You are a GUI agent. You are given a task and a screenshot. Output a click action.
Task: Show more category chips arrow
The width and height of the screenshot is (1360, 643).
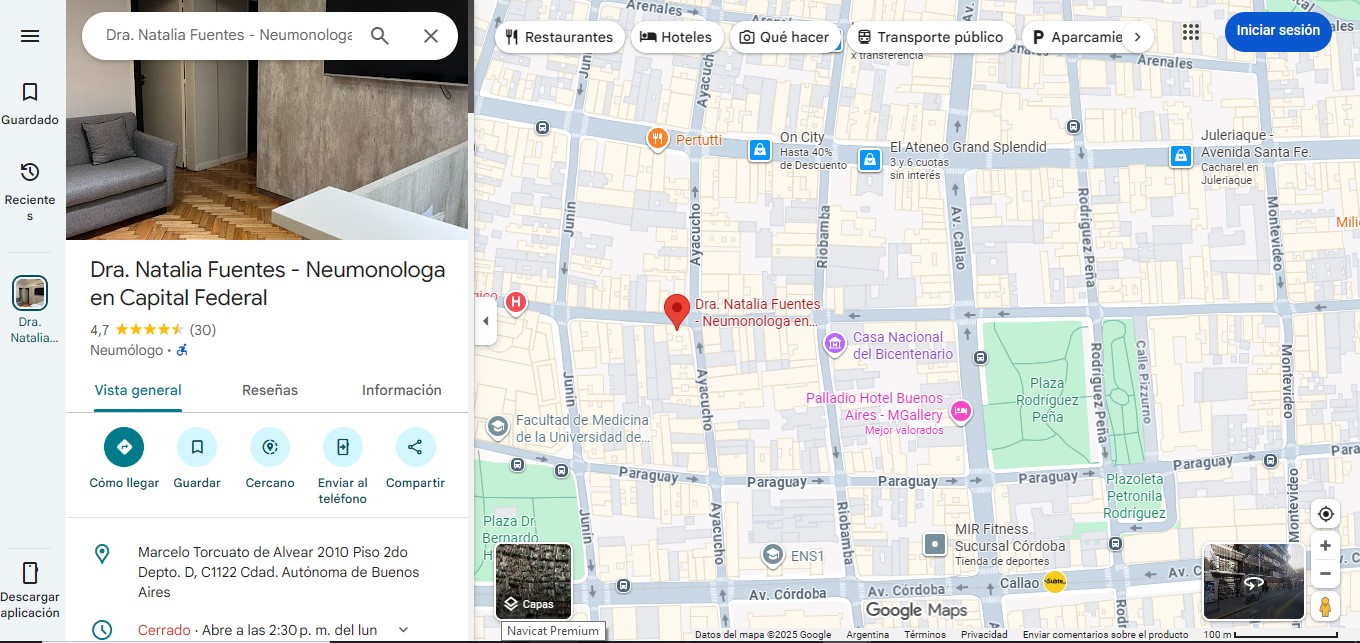1137,37
